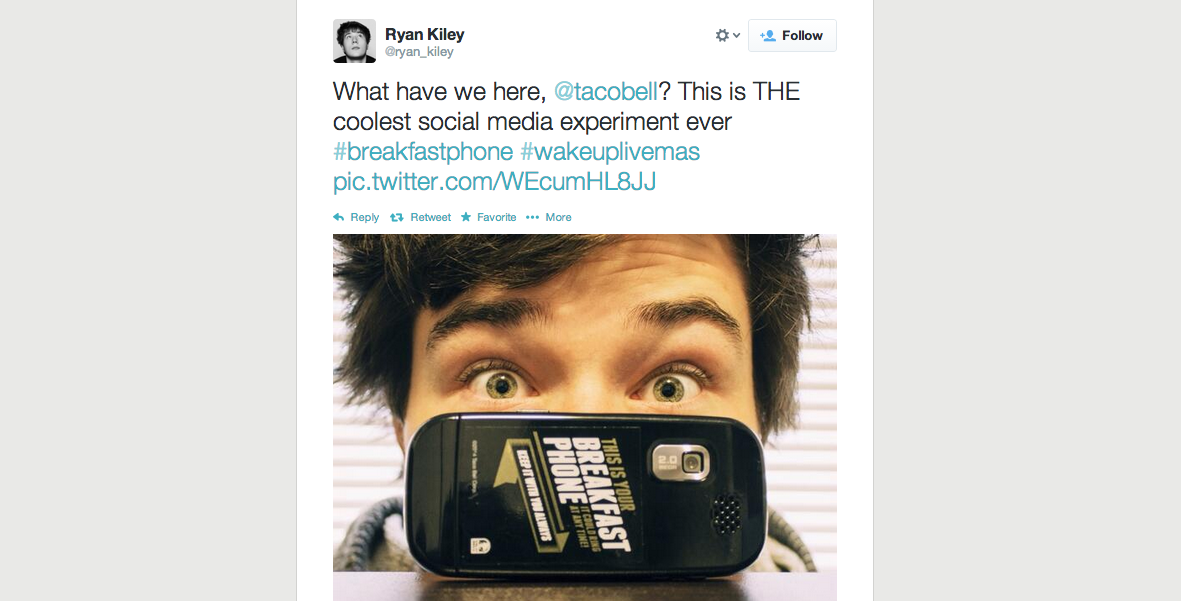Click the retweet arrows icon
The image size is (1181, 601).
pyautogui.click(x=397, y=217)
